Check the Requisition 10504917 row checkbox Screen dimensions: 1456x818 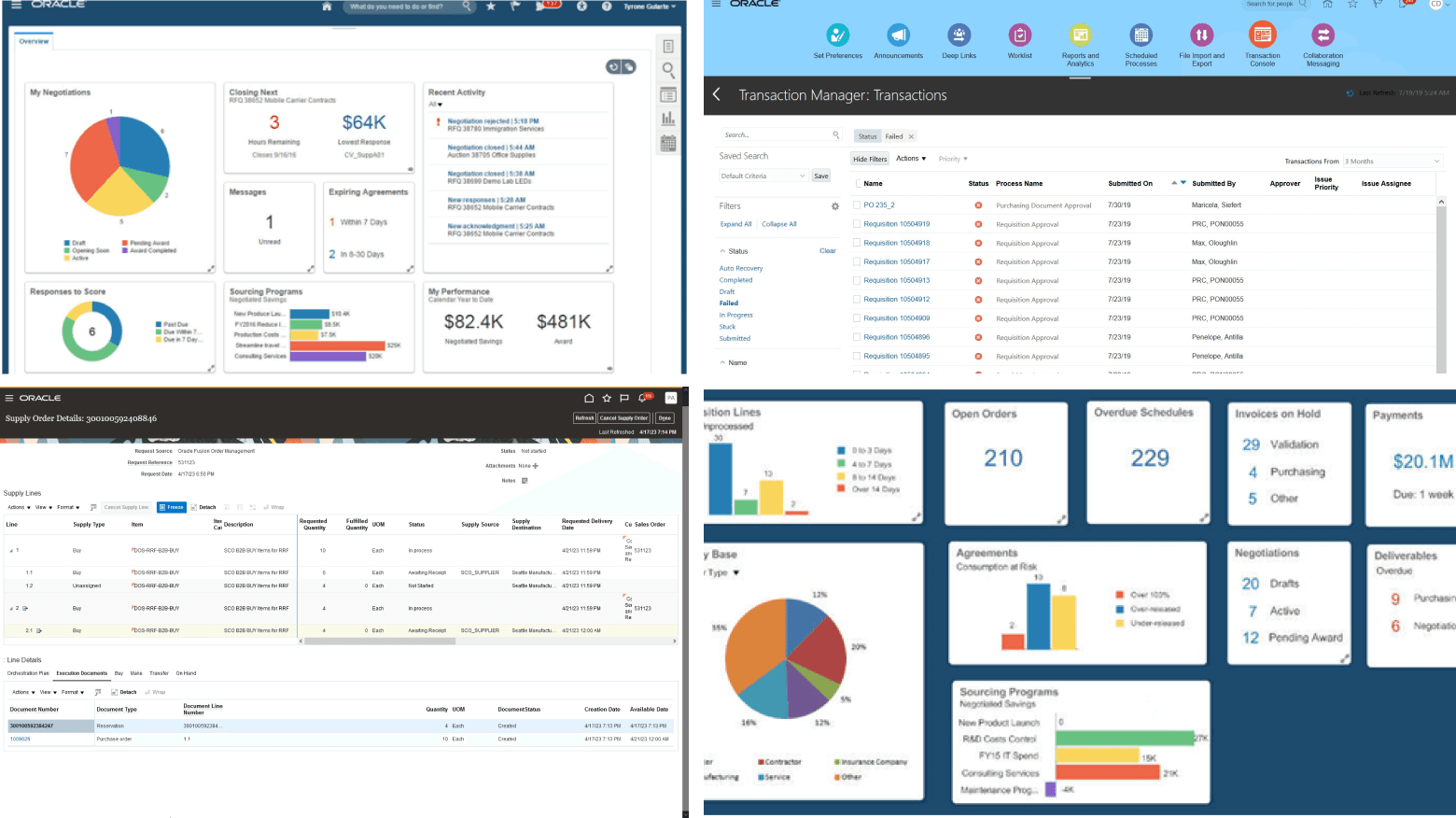[x=857, y=261]
